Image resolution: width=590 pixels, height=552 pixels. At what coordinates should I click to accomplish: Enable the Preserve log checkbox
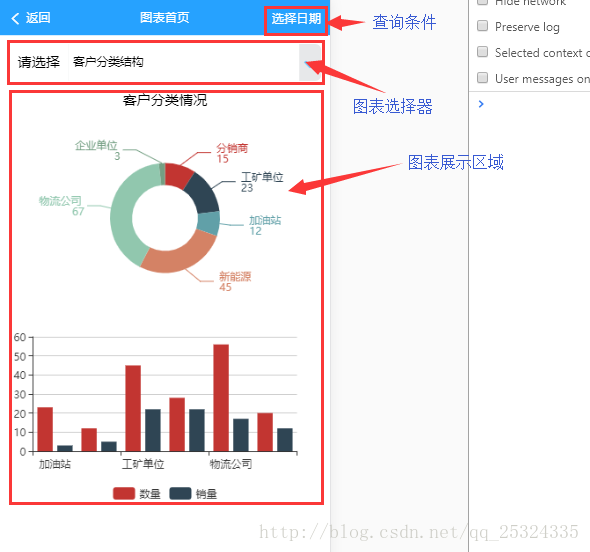[x=482, y=26]
